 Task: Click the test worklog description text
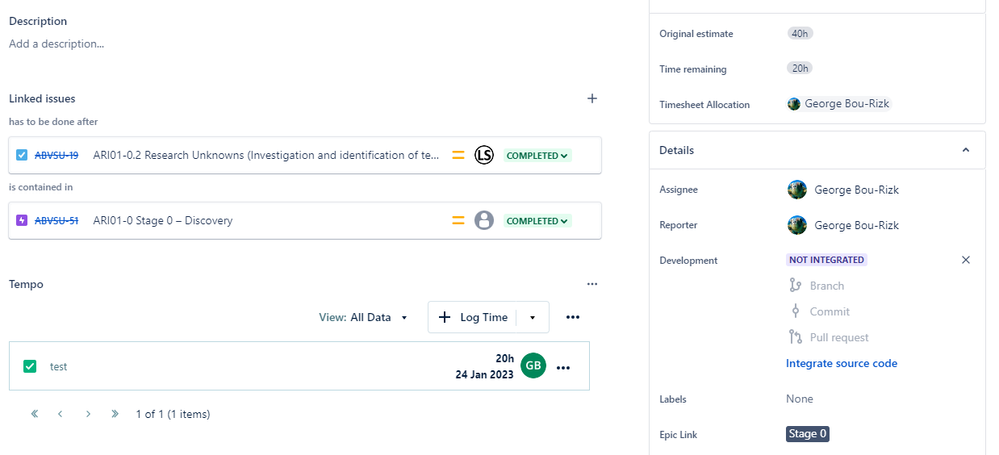click(59, 366)
